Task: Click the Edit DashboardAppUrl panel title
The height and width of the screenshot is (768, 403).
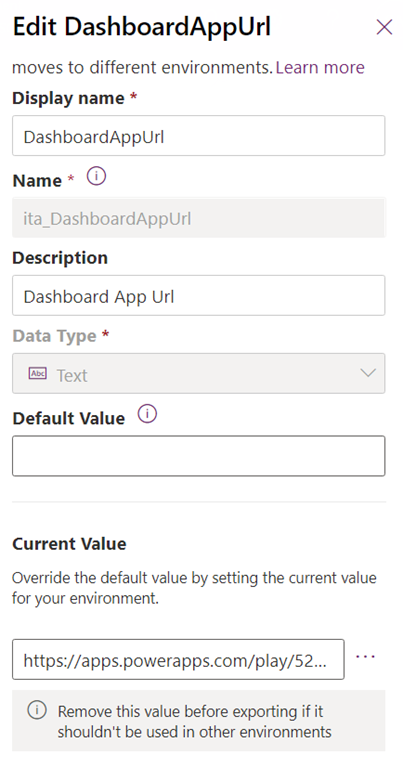Action: (142, 26)
